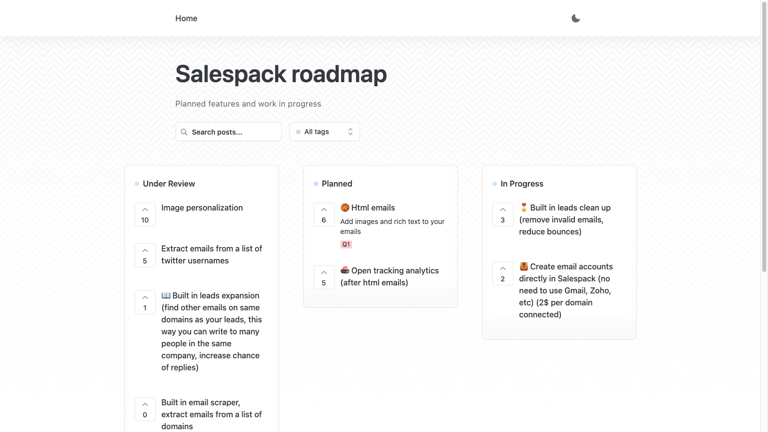Open Create email accounts in Salespack post
Image resolution: width=768 pixels, height=432 pixels.
[x=566, y=290]
